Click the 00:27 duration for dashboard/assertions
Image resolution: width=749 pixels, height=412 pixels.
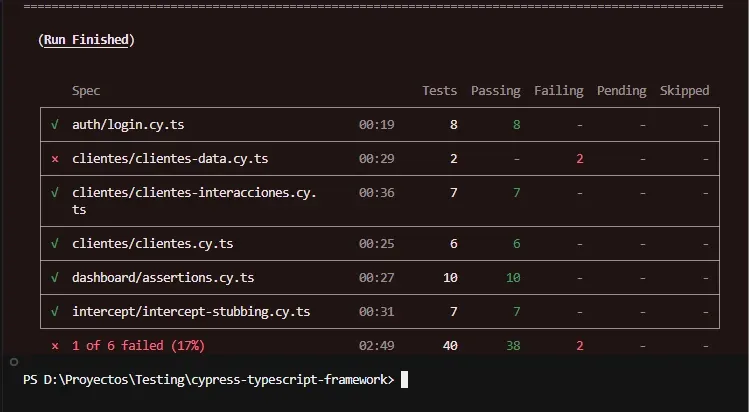(x=376, y=277)
